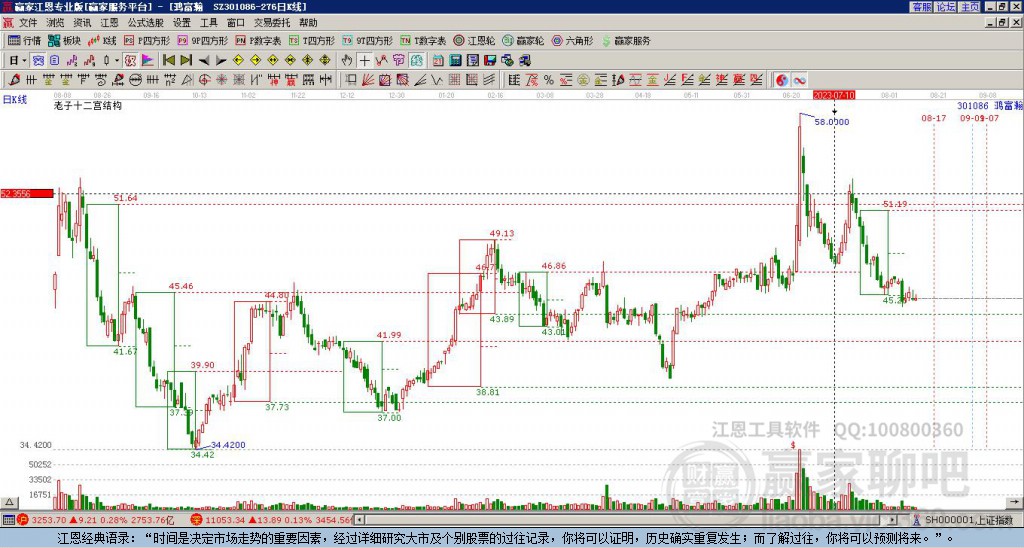Open the 工具 menu

208,23
